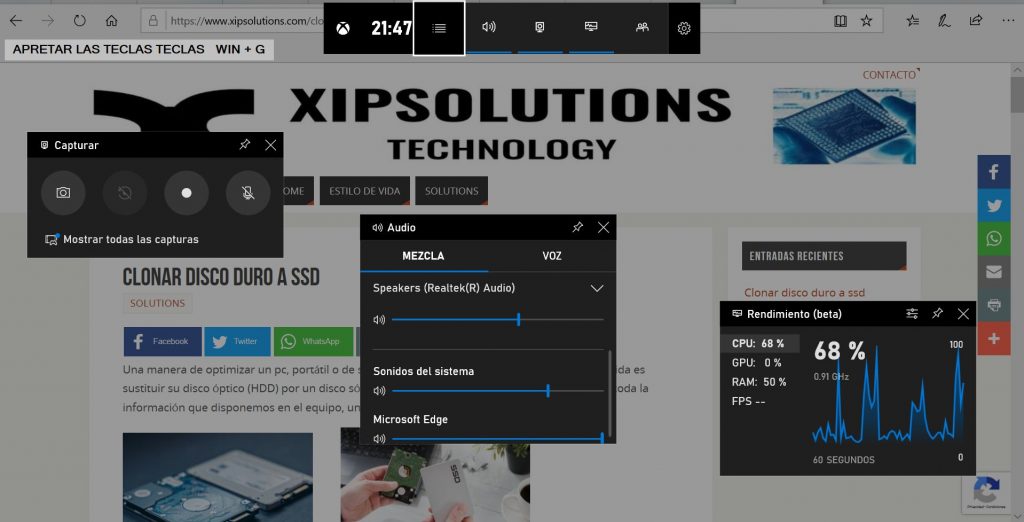Open the Xbox Social widget icon
The image size is (1024, 522).
point(642,27)
